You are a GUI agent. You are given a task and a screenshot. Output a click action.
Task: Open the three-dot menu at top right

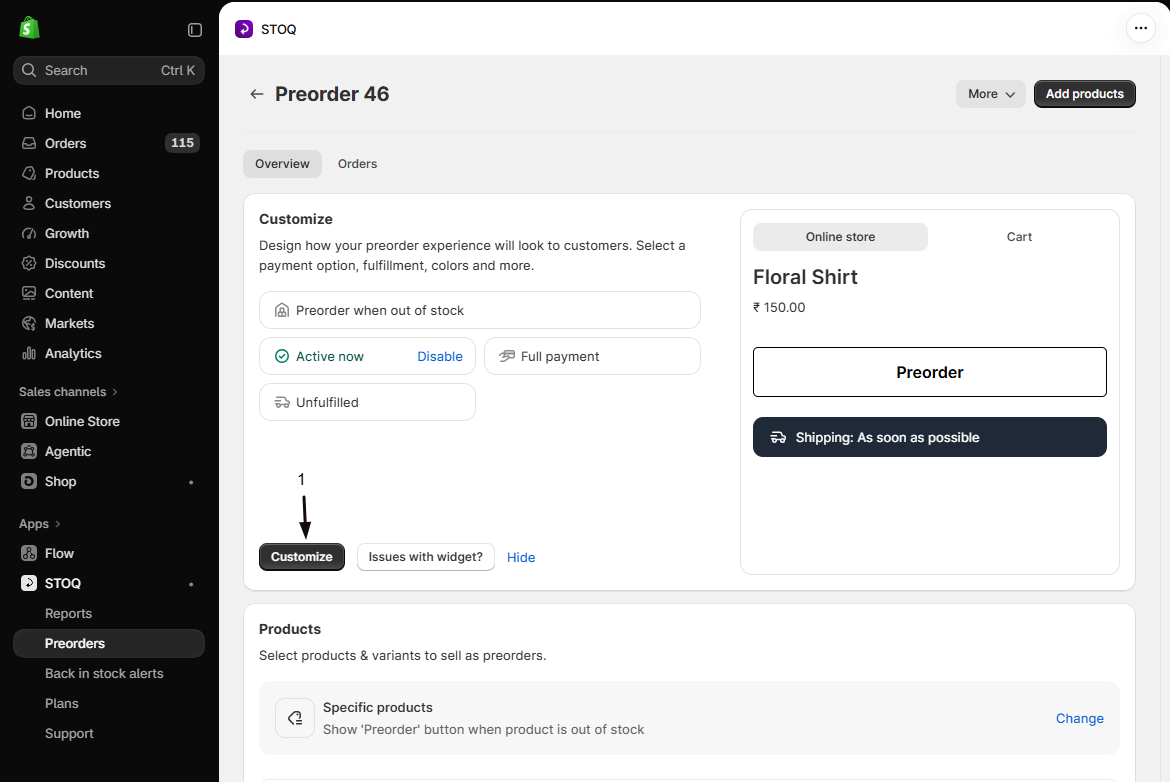[x=1140, y=28]
